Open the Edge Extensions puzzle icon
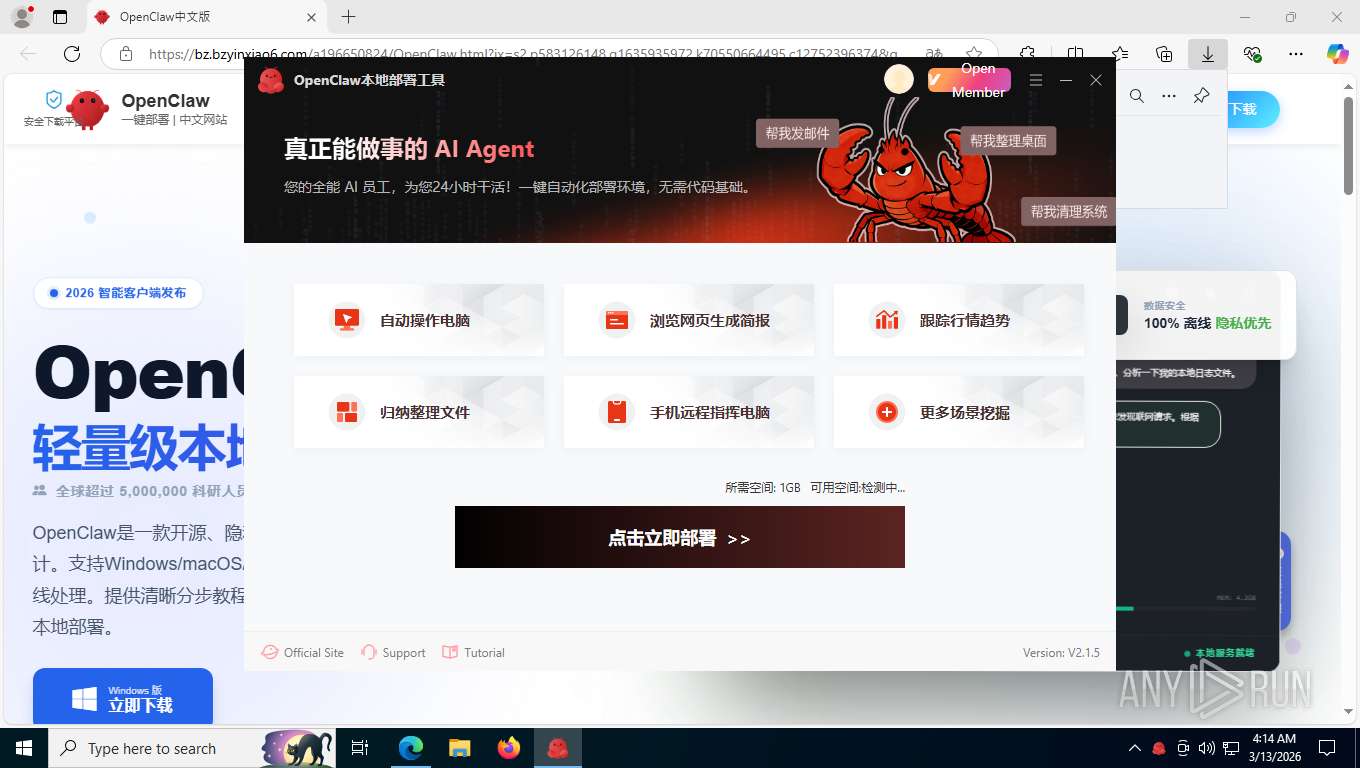The image size is (1360, 768). tap(1027, 54)
